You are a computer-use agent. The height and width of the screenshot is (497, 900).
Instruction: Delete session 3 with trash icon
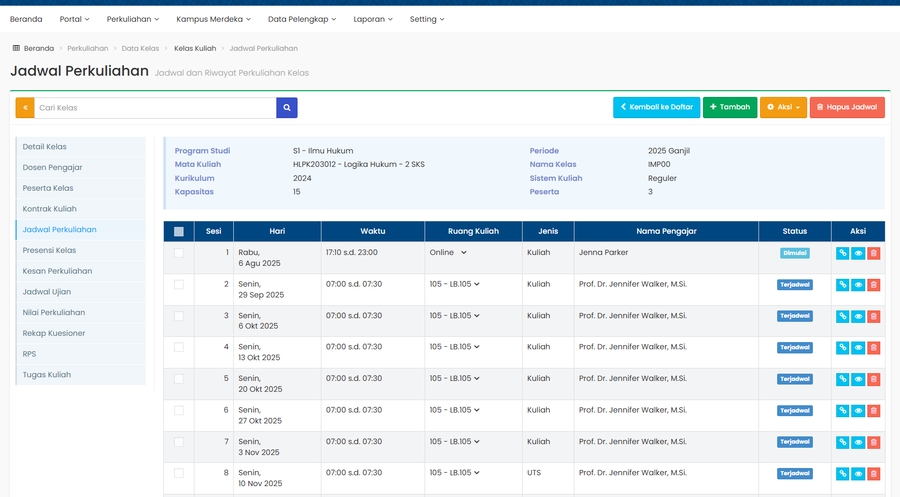point(873,316)
